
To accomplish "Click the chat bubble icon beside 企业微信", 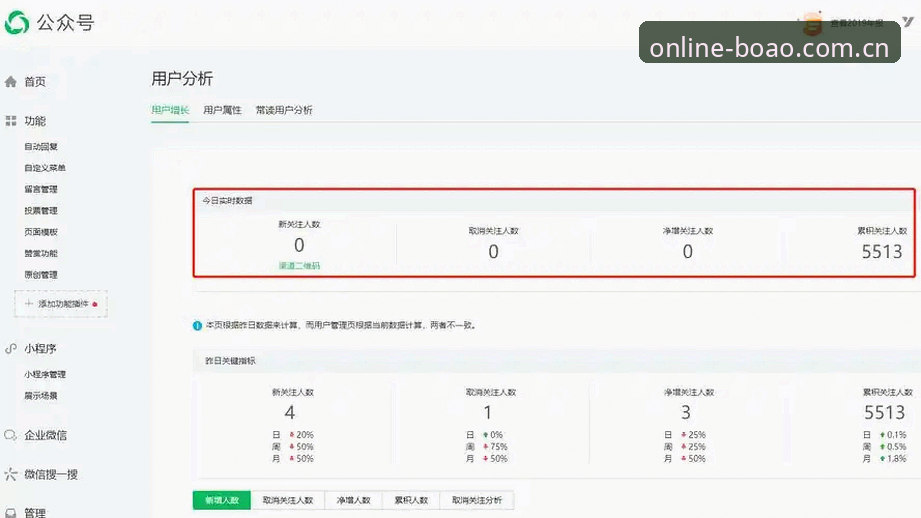I will click(11, 435).
